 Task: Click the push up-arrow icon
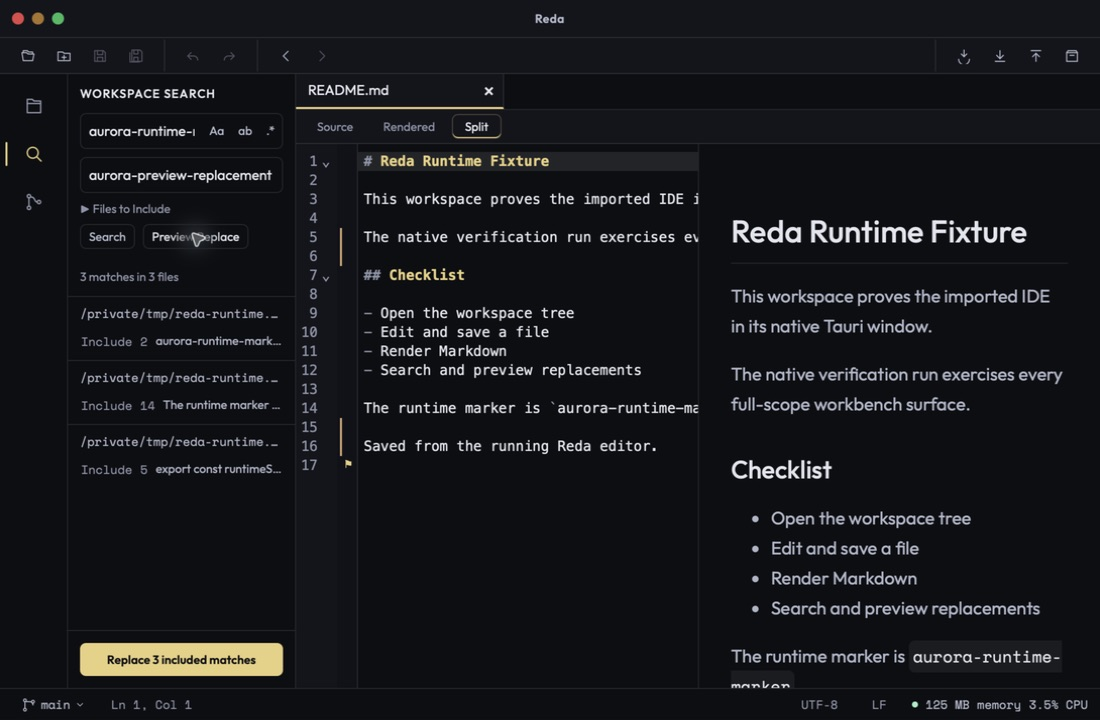1035,56
